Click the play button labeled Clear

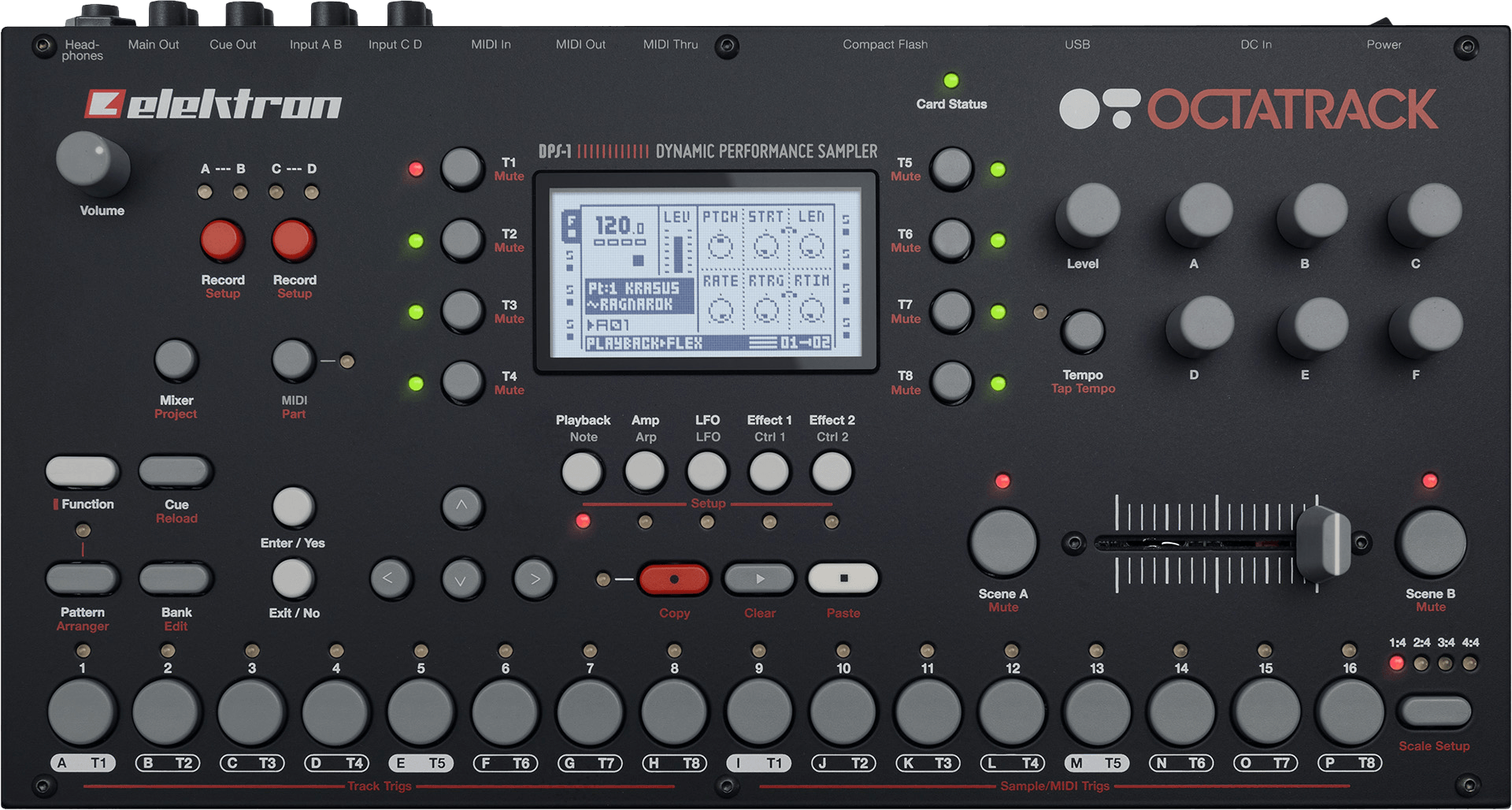tap(759, 579)
